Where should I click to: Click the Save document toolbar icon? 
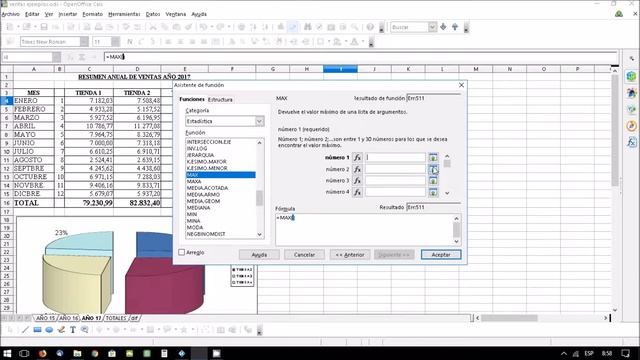click(x=44, y=27)
